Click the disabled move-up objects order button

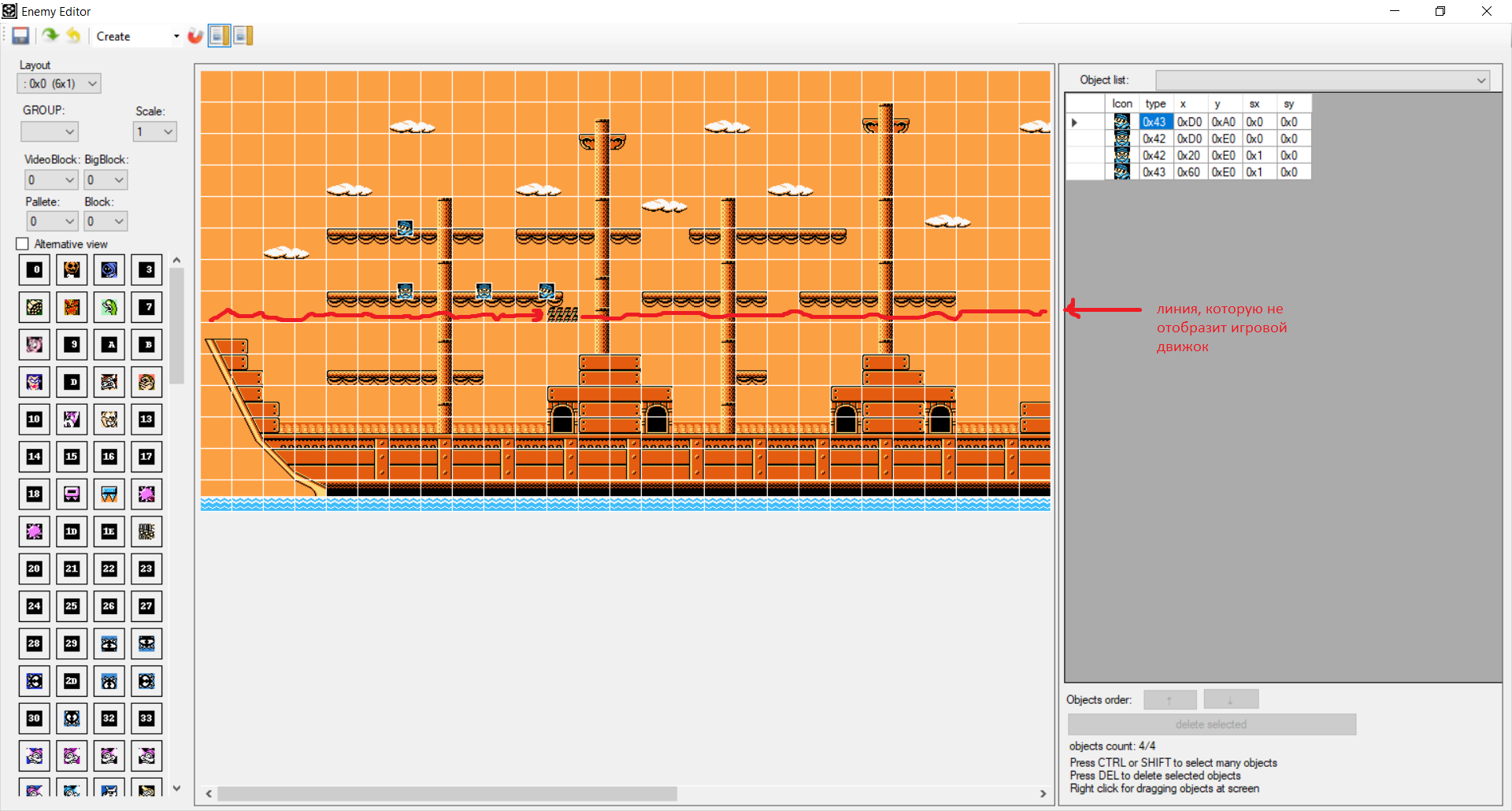(1170, 700)
